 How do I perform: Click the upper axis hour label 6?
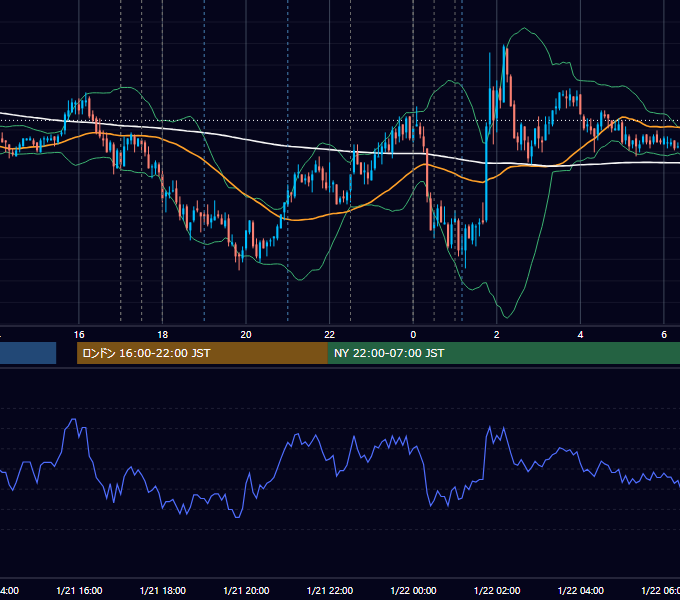click(x=664, y=335)
